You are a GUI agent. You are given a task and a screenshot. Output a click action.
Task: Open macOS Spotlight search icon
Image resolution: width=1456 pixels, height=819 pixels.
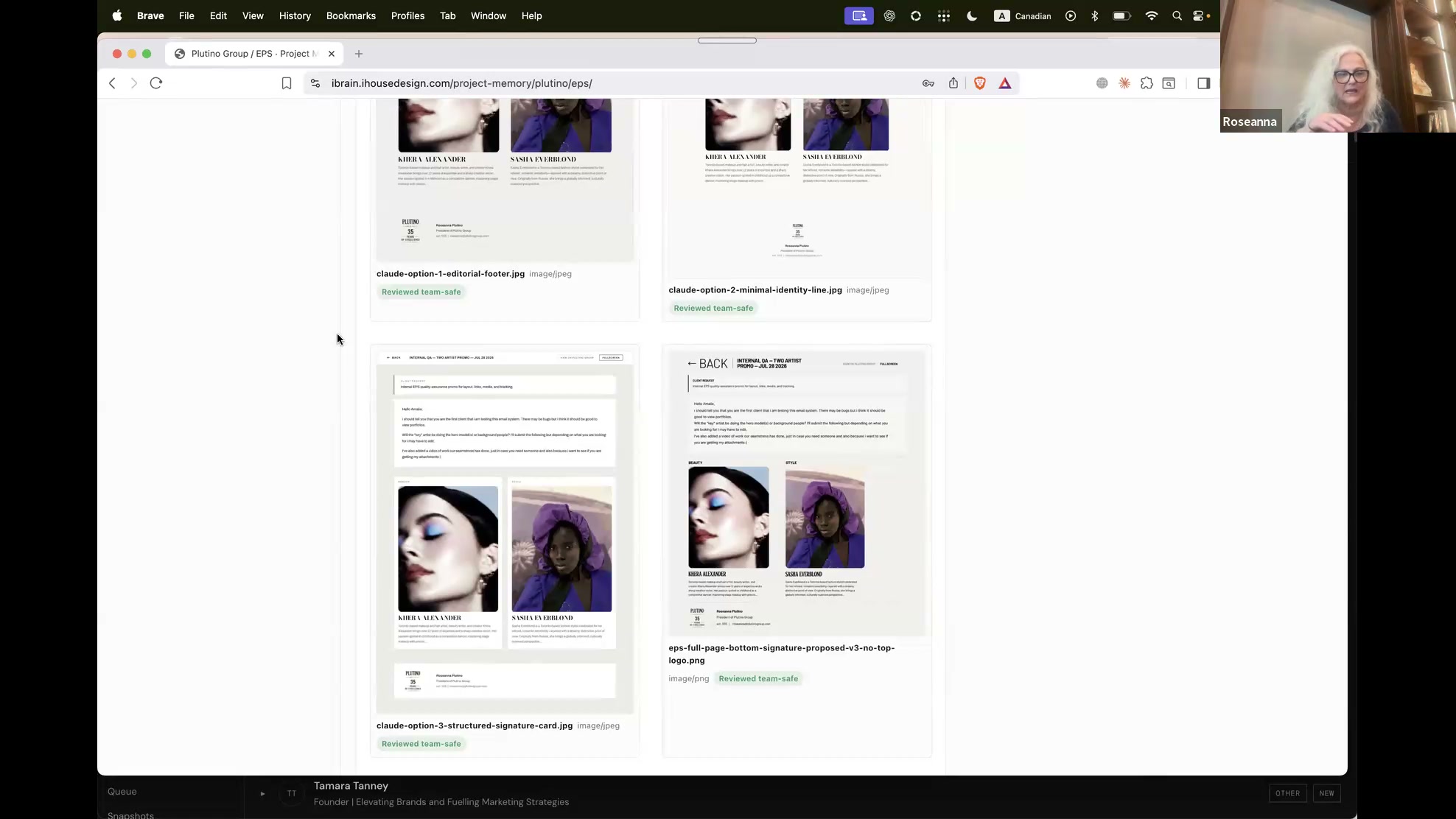1177,15
